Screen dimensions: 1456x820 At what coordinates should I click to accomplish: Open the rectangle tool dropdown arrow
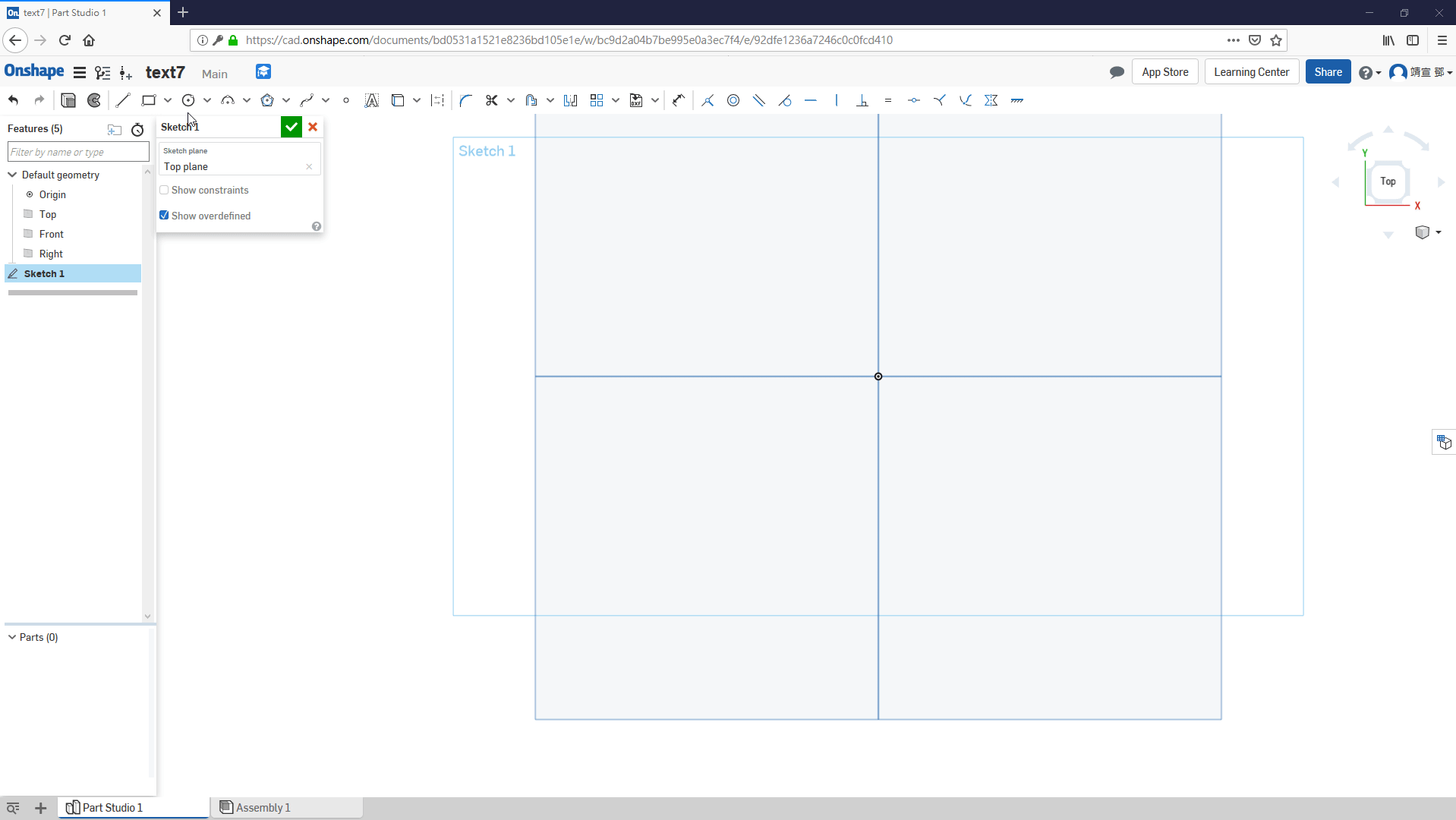pyautogui.click(x=168, y=100)
